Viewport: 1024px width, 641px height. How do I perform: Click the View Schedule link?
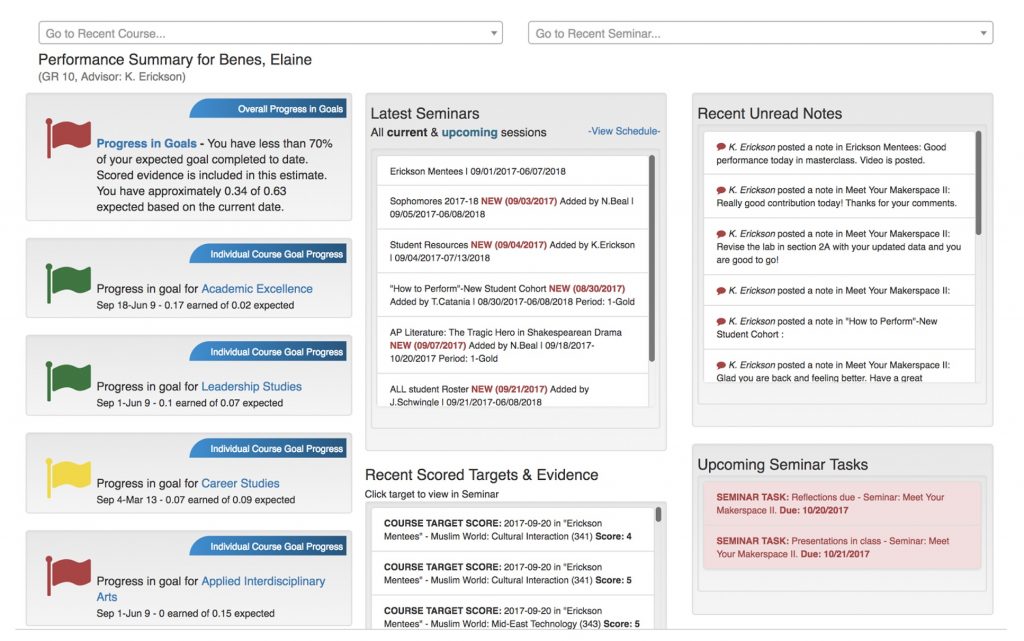point(624,131)
